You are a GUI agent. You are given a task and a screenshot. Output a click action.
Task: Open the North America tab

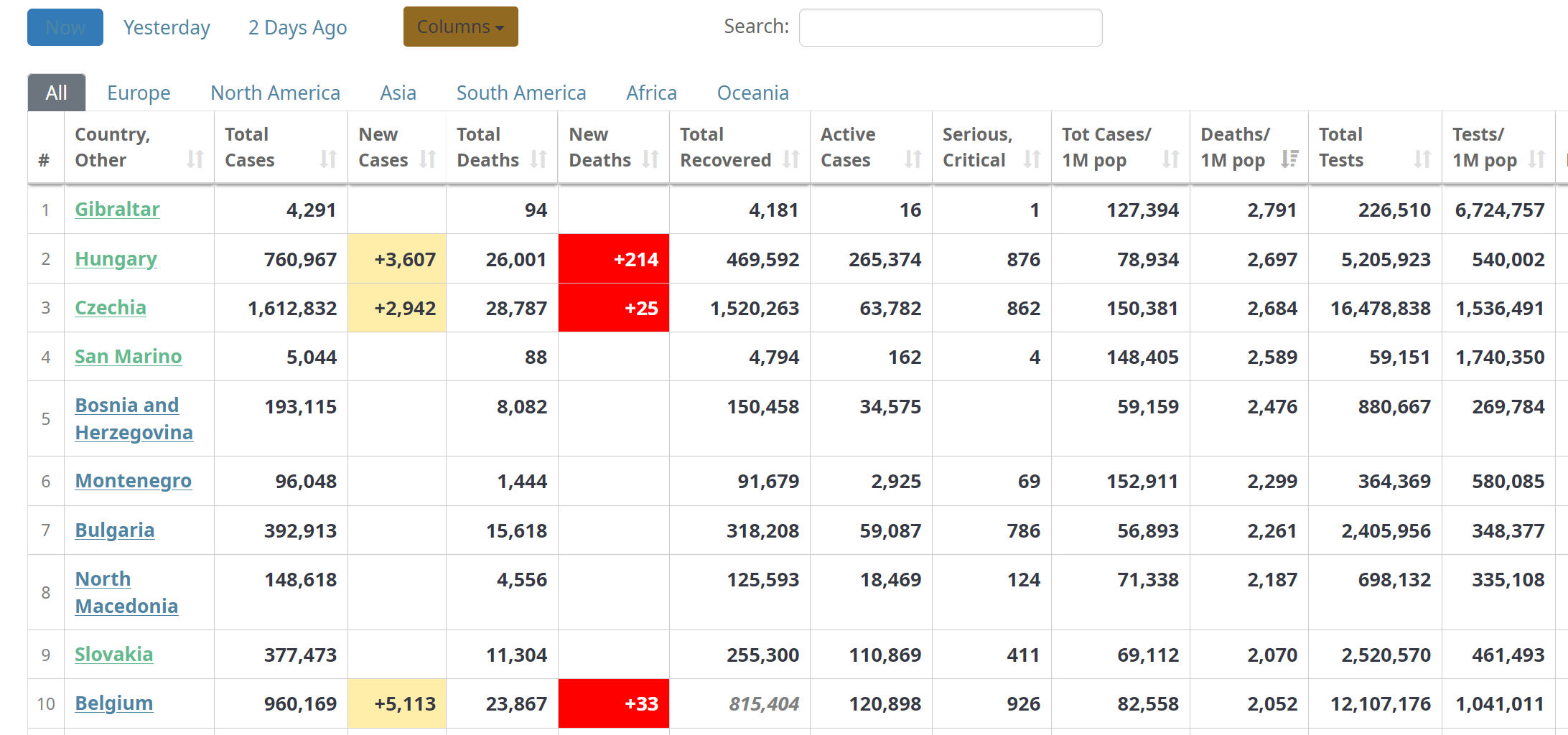pos(275,93)
